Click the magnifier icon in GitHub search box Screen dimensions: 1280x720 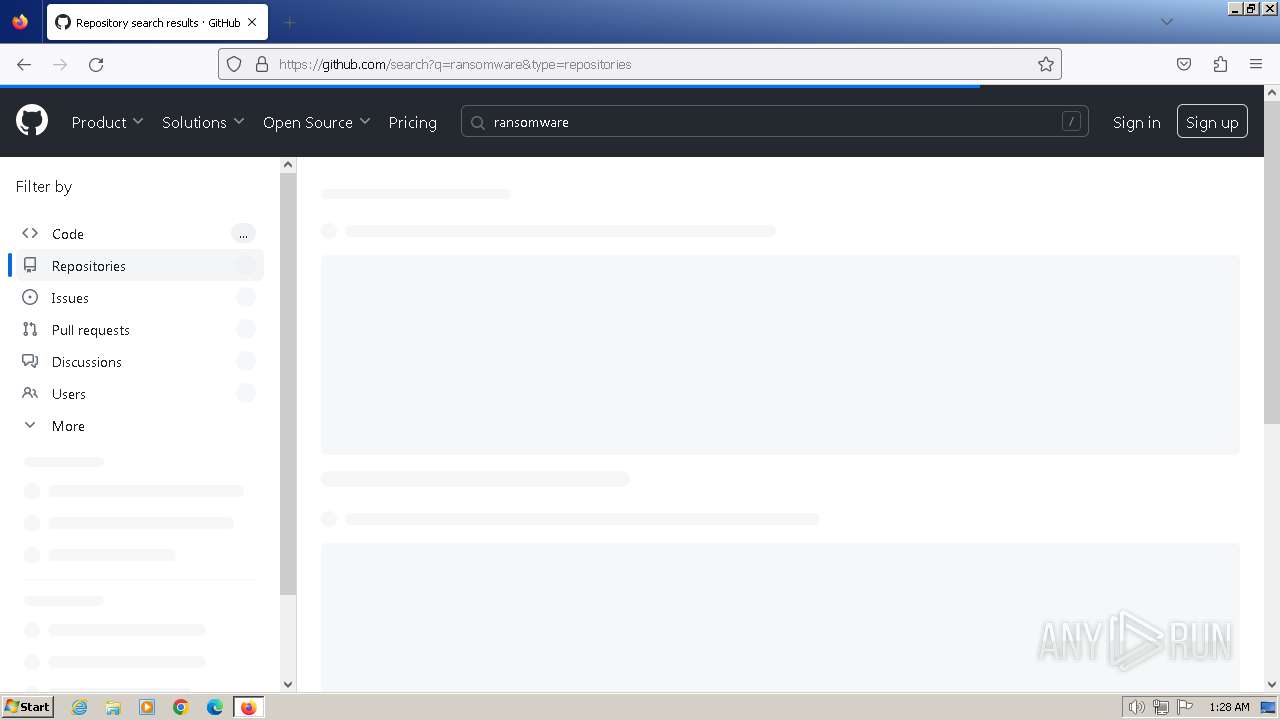click(x=477, y=122)
